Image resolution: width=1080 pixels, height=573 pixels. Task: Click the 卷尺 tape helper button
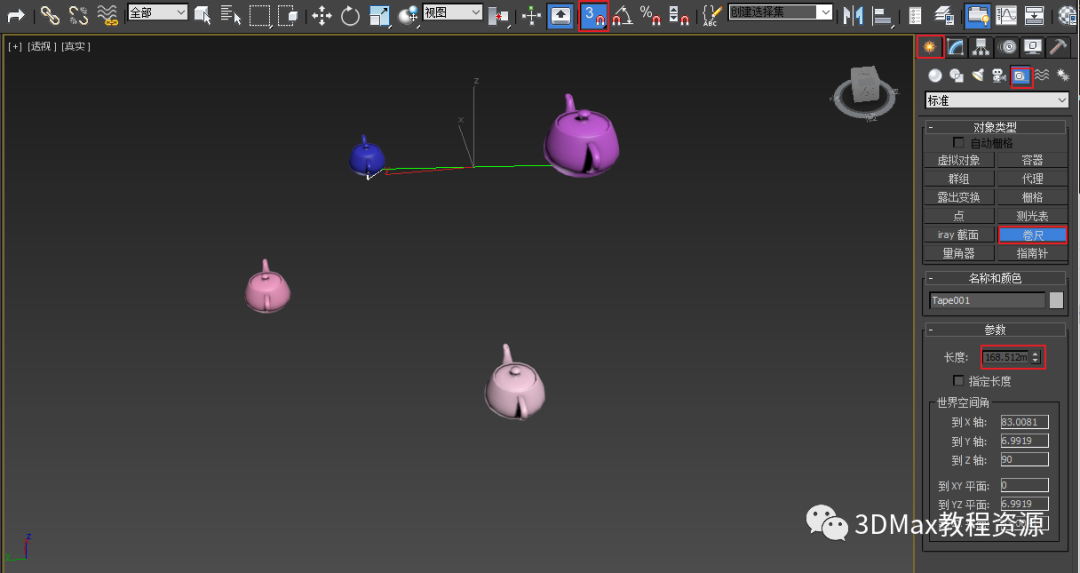[x=1032, y=235]
